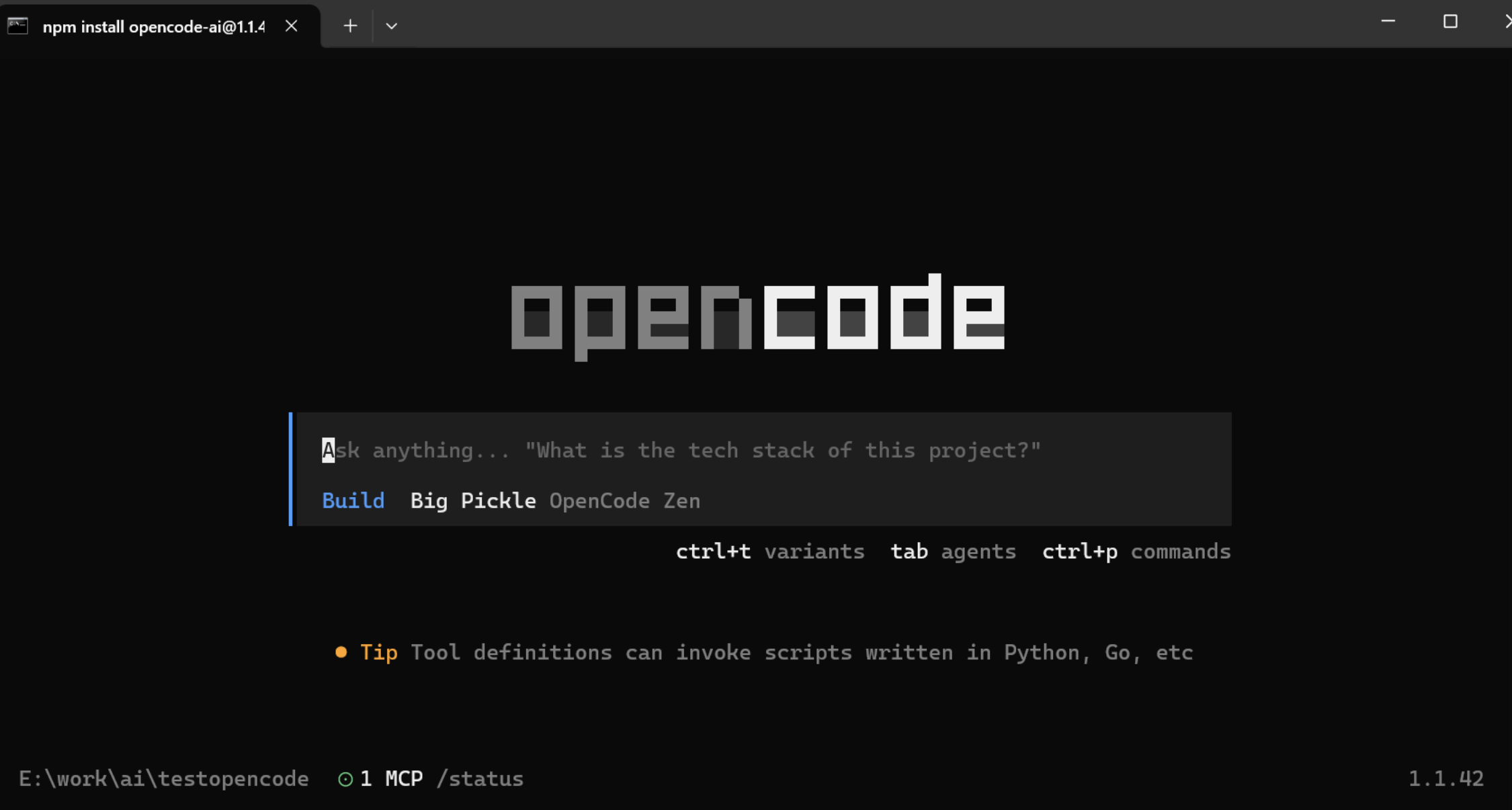The height and width of the screenshot is (810, 1512).
Task: Click the green MCP status circle icon
Action: pyautogui.click(x=345, y=778)
